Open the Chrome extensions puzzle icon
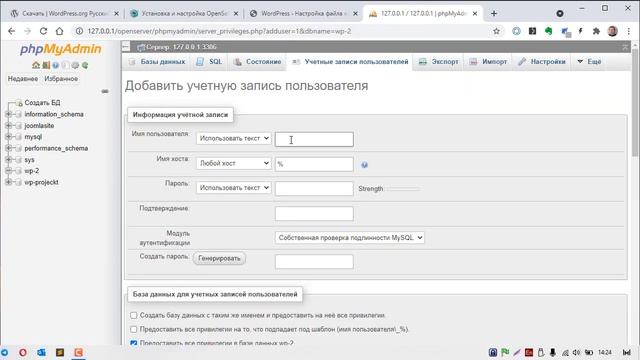 point(596,31)
